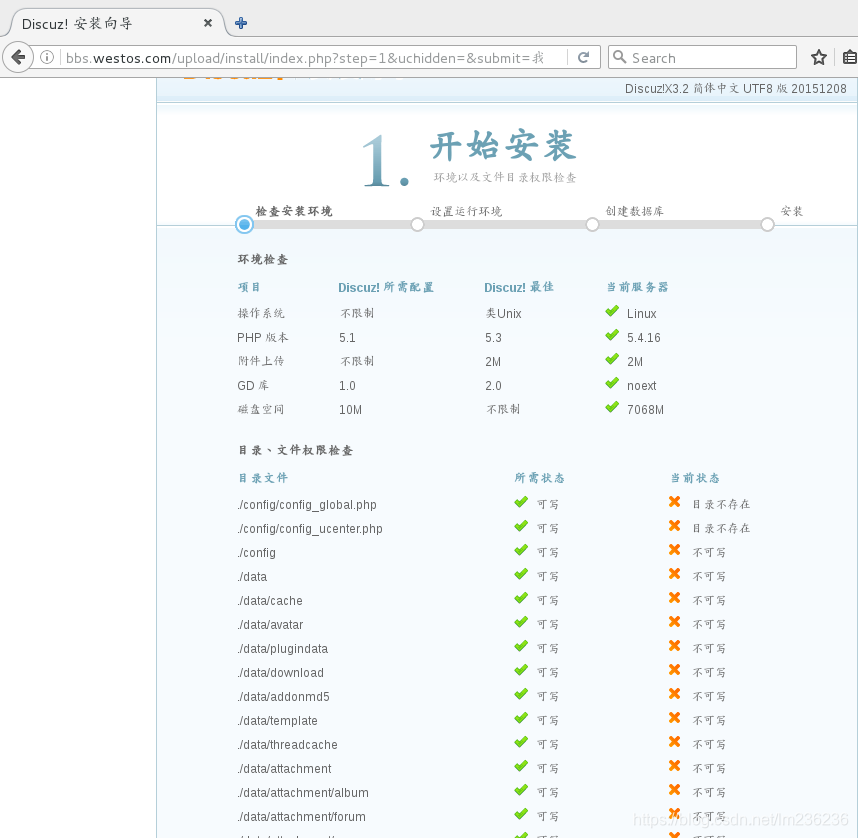Open the bookmarks list icon
Image resolution: width=858 pixels, height=838 pixels.
pos(850,57)
